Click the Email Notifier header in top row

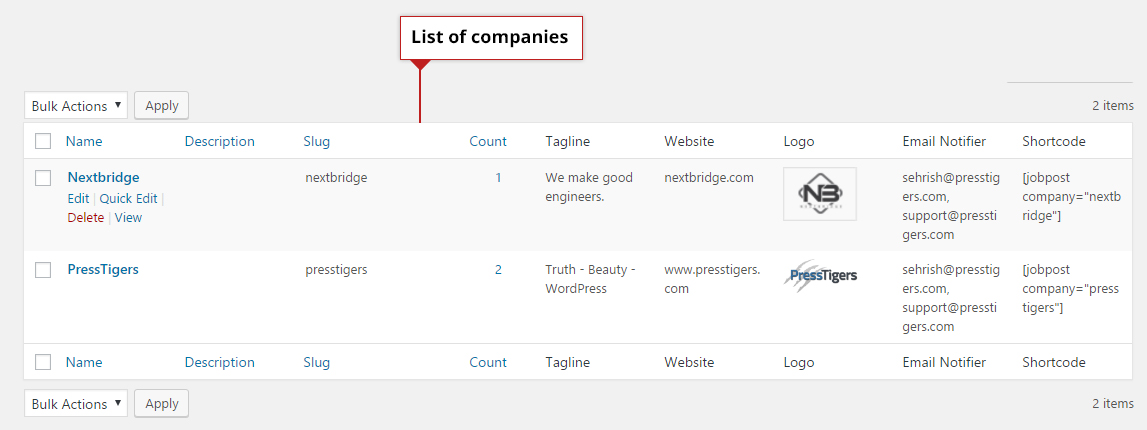944,141
